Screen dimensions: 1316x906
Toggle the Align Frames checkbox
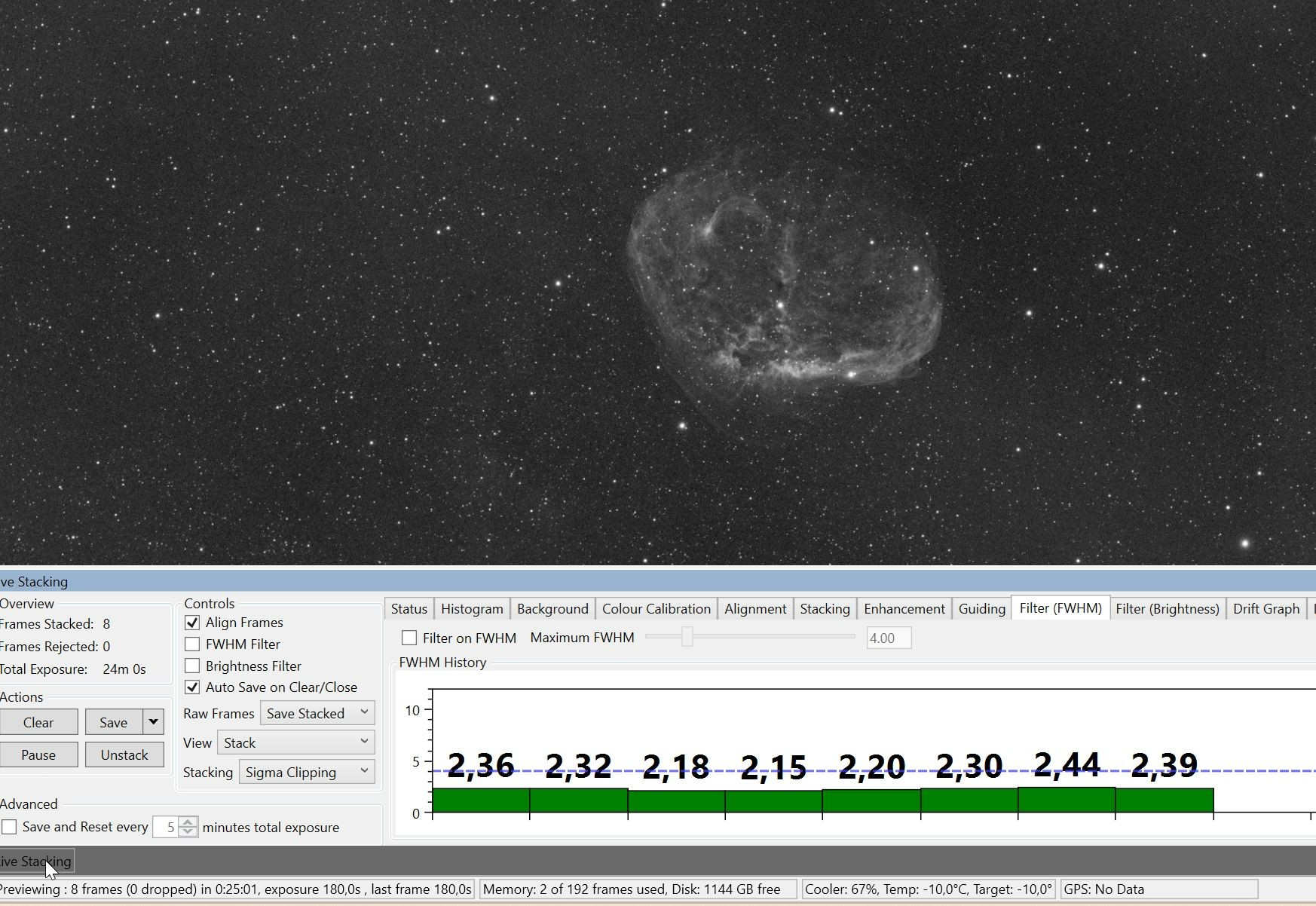tap(192, 623)
